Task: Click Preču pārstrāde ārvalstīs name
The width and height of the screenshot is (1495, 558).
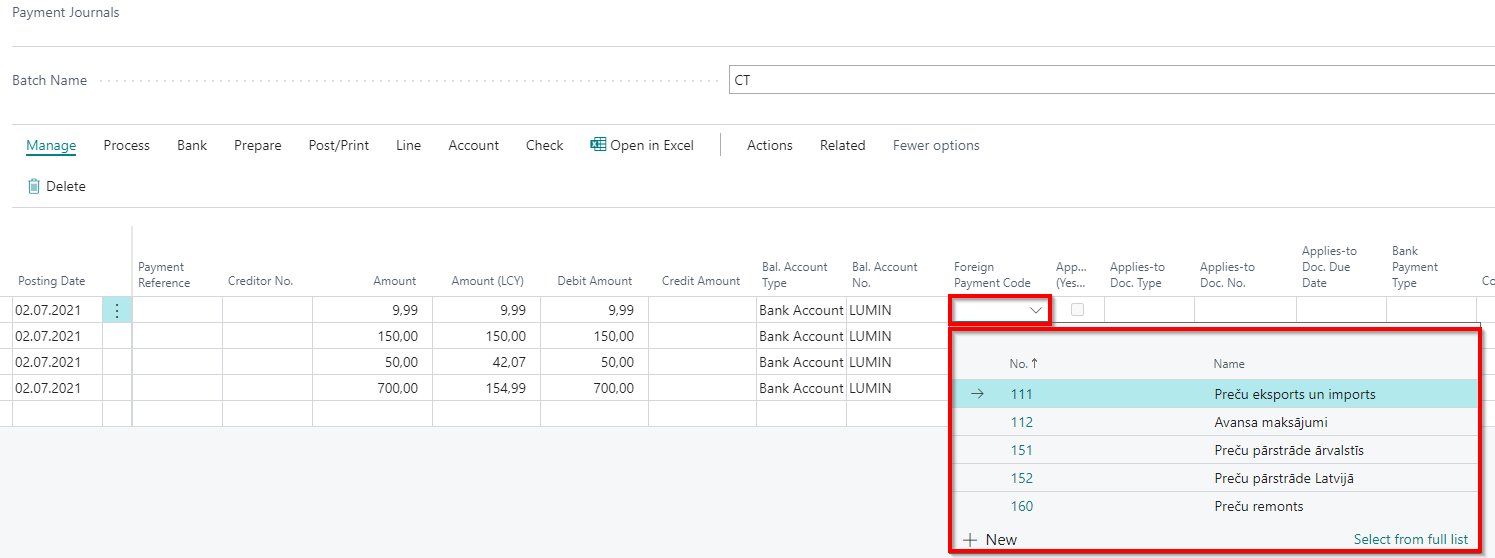Action: click(x=1289, y=450)
